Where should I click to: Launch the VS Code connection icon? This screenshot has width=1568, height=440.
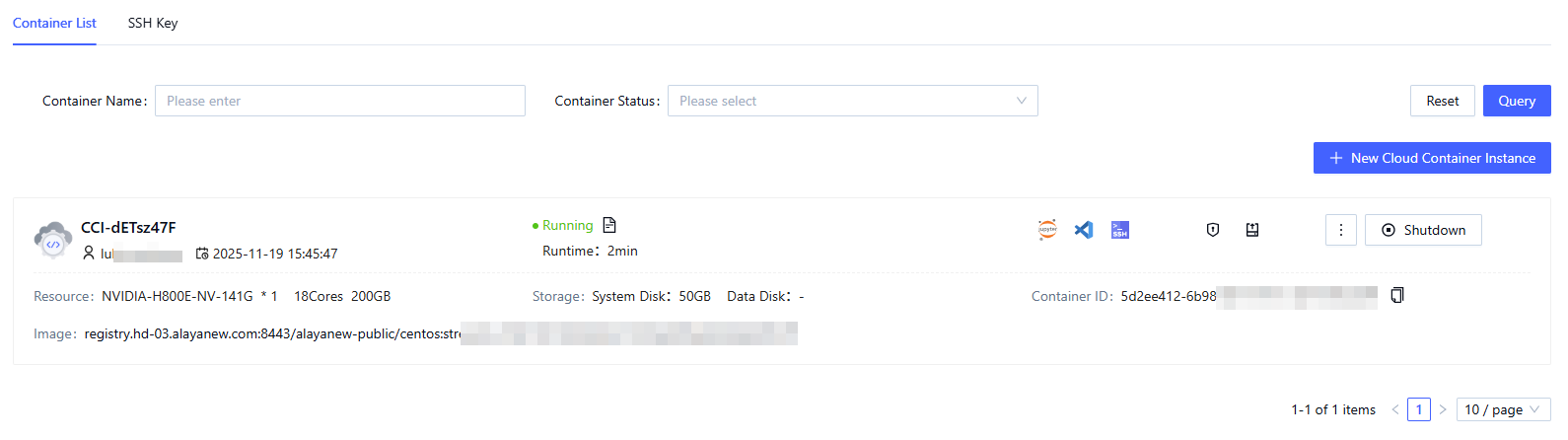pos(1084,230)
